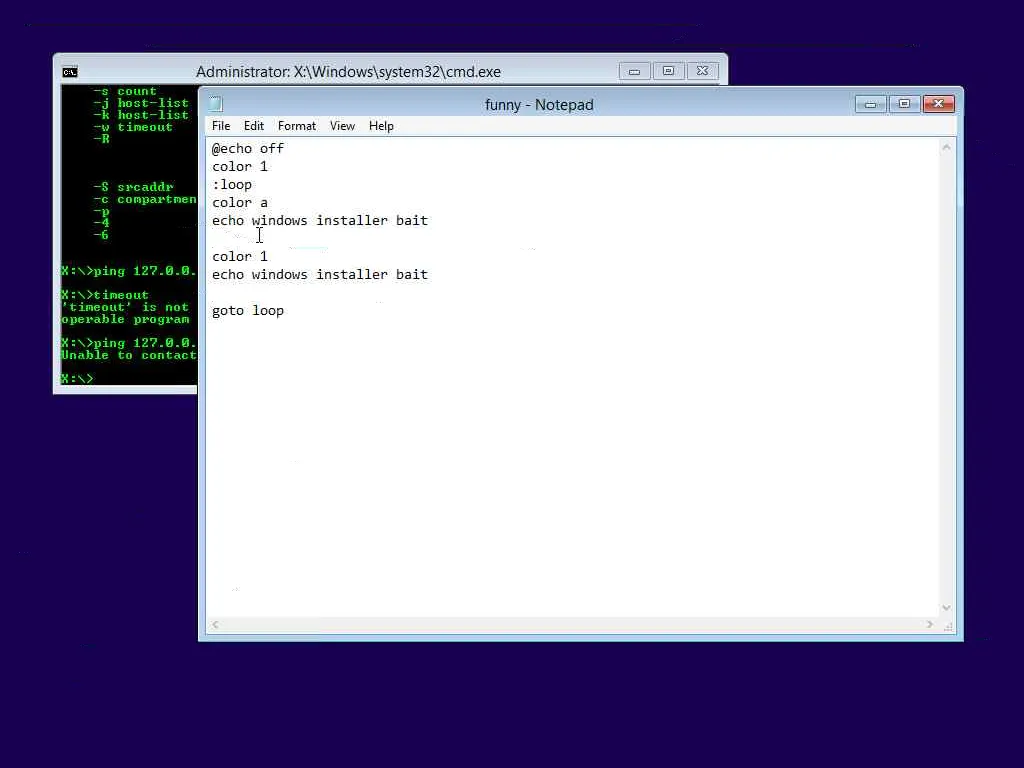
Task: Click 'operable program' text in cmd window
Action: click(x=125, y=319)
